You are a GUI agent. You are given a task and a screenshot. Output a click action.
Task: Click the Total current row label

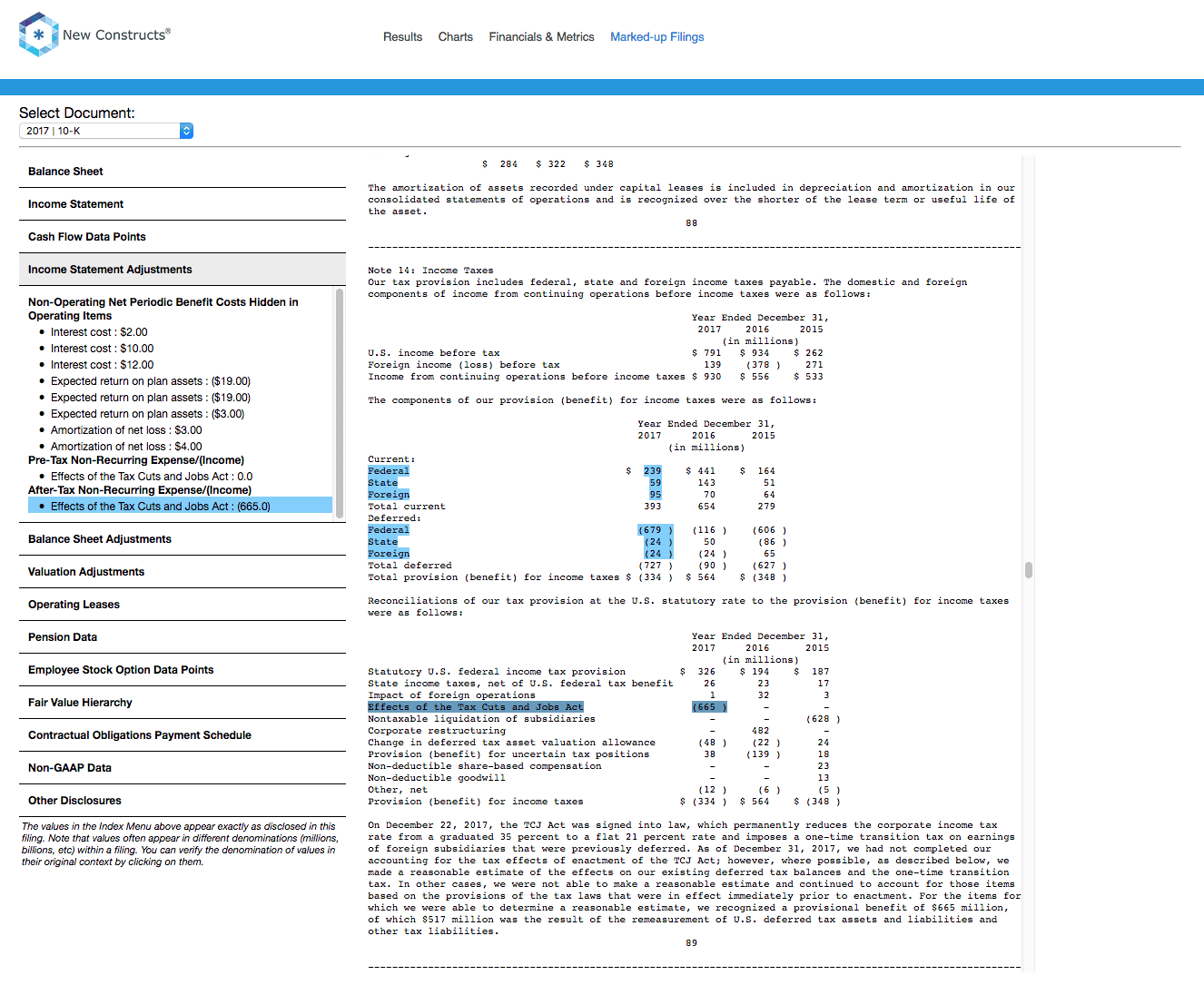pos(407,507)
